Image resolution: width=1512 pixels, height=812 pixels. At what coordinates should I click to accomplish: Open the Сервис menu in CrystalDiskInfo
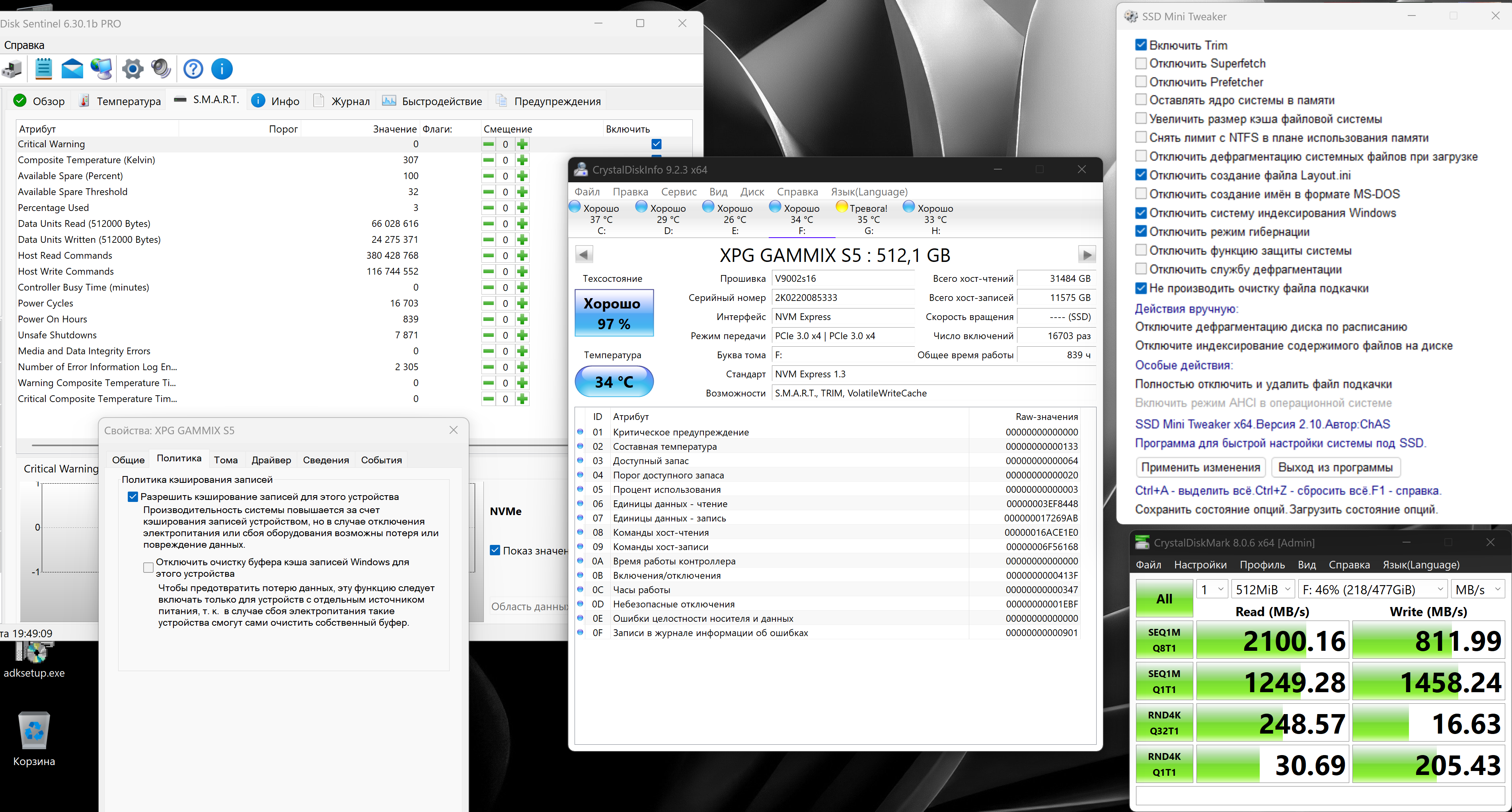[678, 192]
